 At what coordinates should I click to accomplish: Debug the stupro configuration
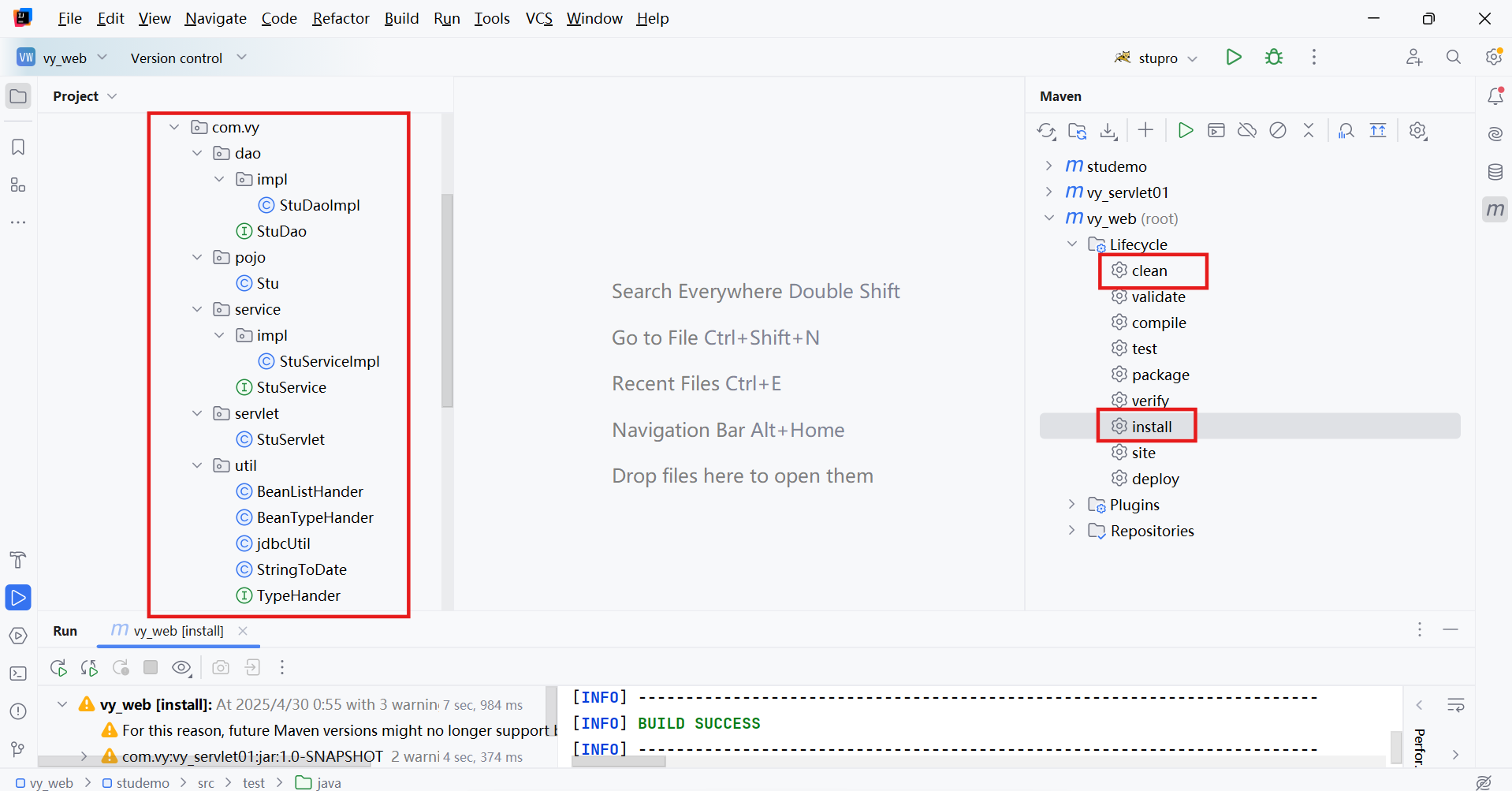pyautogui.click(x=1274, y=57)
